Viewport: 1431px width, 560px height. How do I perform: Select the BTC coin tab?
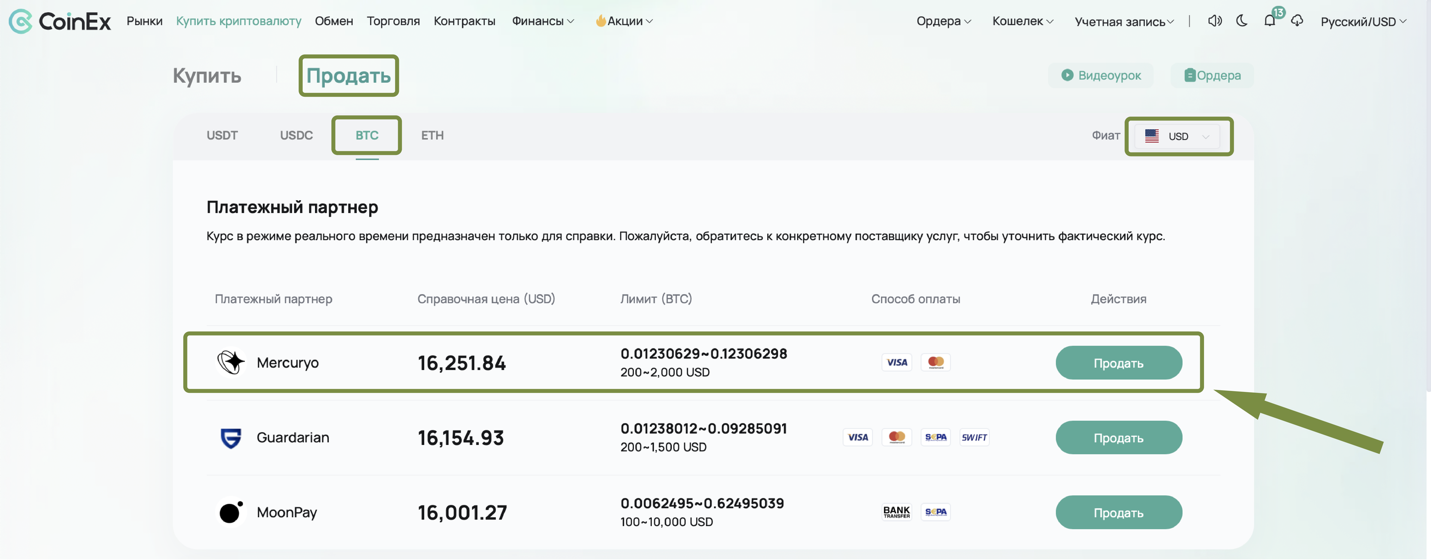(x=367, y=135)
